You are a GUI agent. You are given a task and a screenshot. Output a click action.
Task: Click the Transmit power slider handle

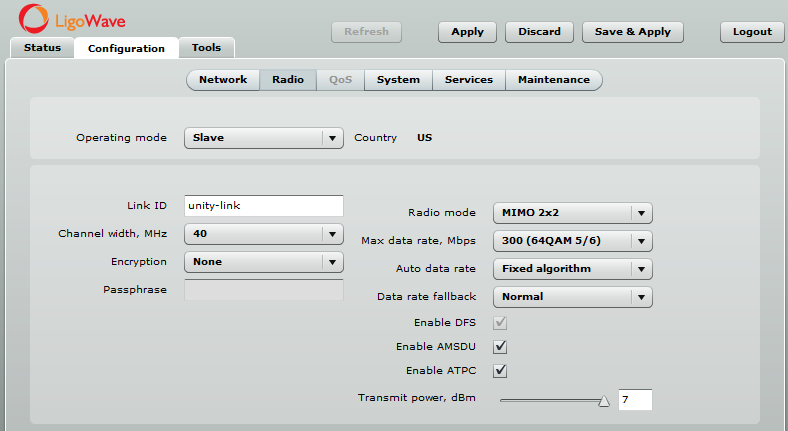pyautogui.click(x=603, y=401)
